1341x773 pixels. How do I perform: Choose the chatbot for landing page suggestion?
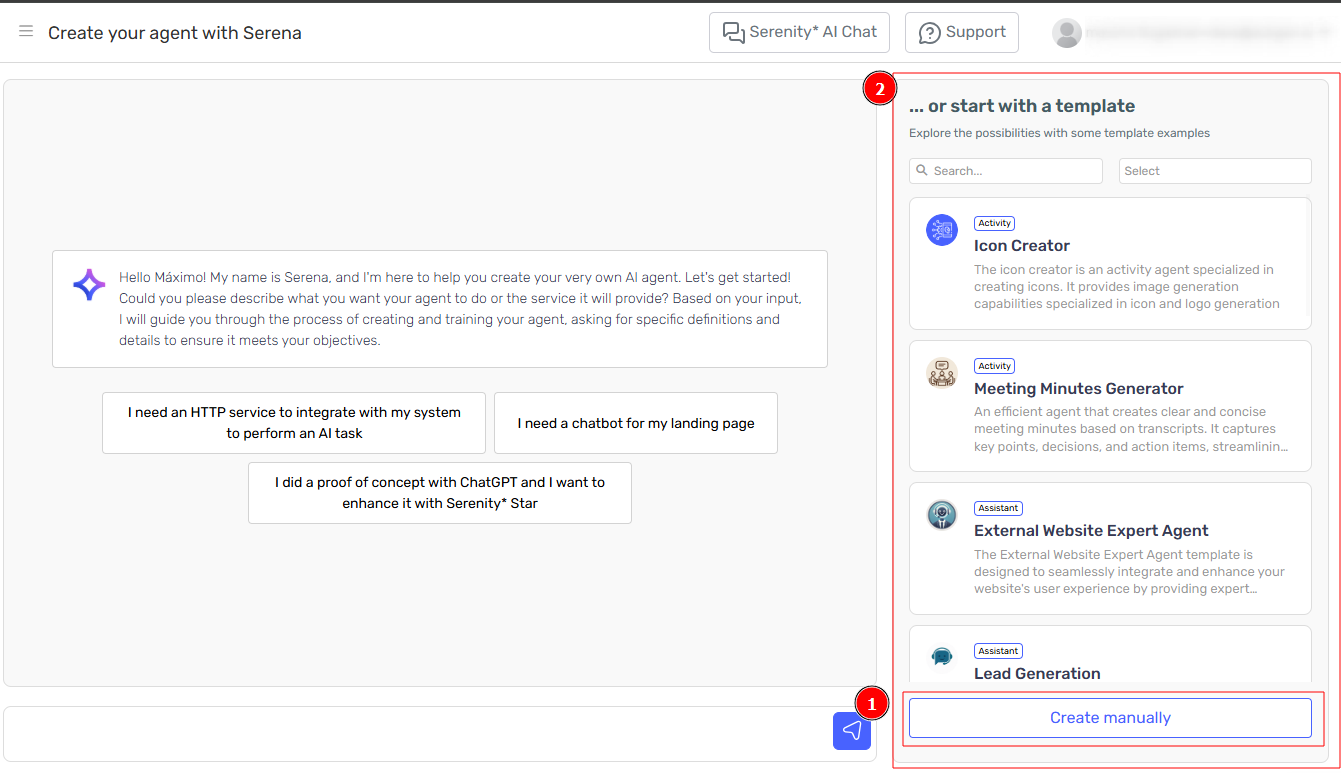pos(635,423)
